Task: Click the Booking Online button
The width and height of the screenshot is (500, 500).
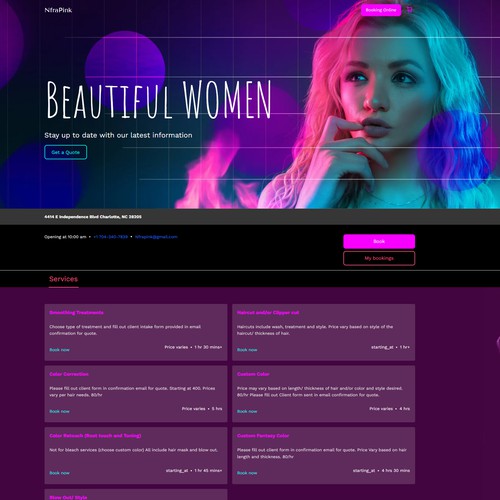Action: 381,10
